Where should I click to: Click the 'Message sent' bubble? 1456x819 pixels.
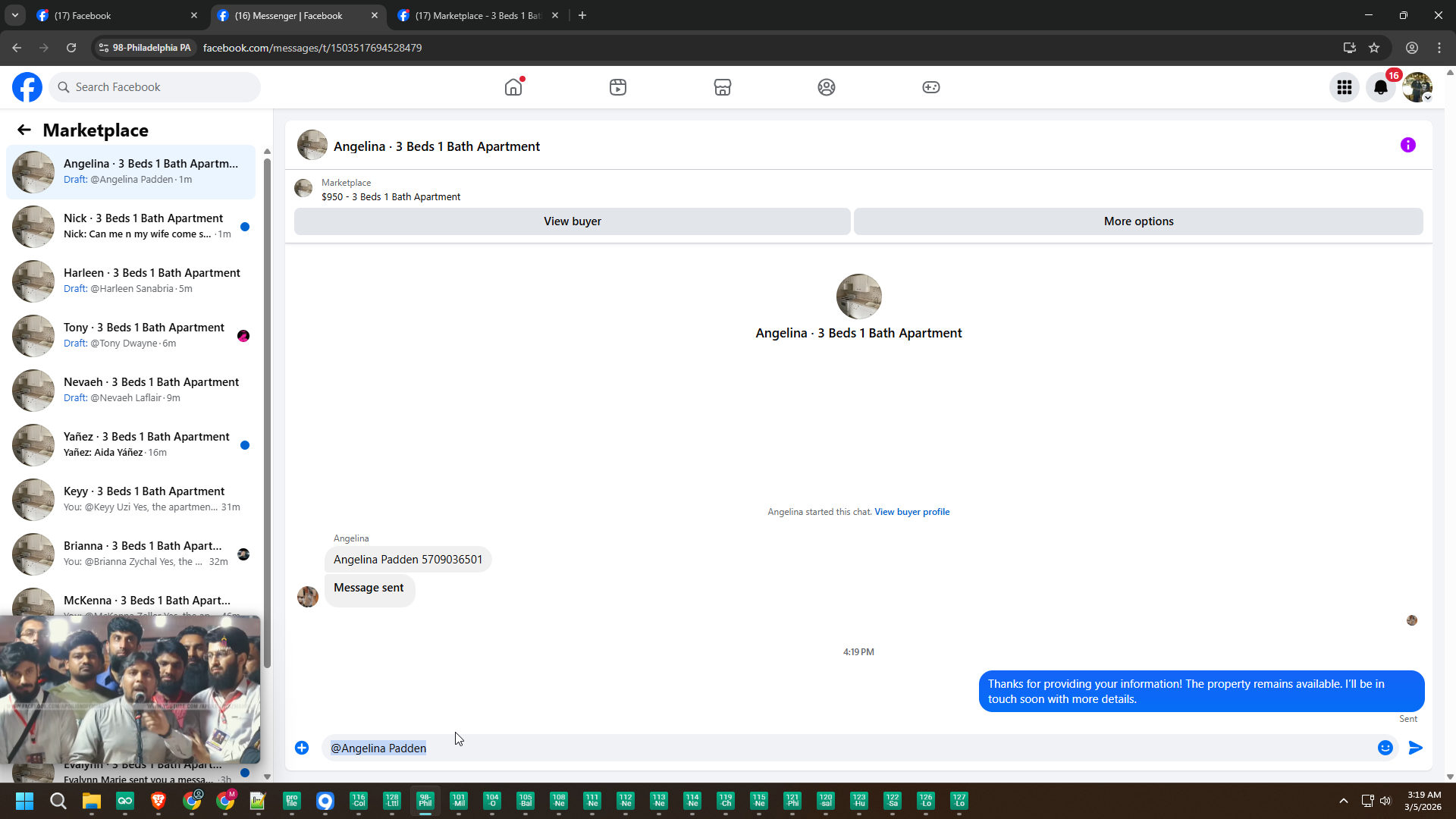click(x=369, y=589)
